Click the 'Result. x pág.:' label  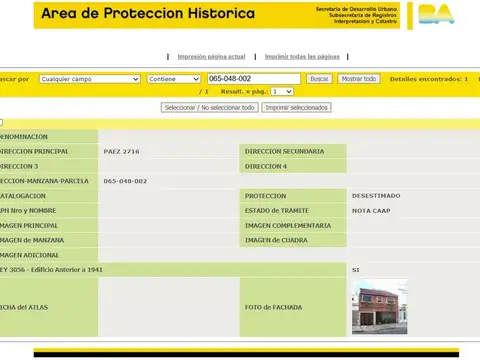[244, 91]
